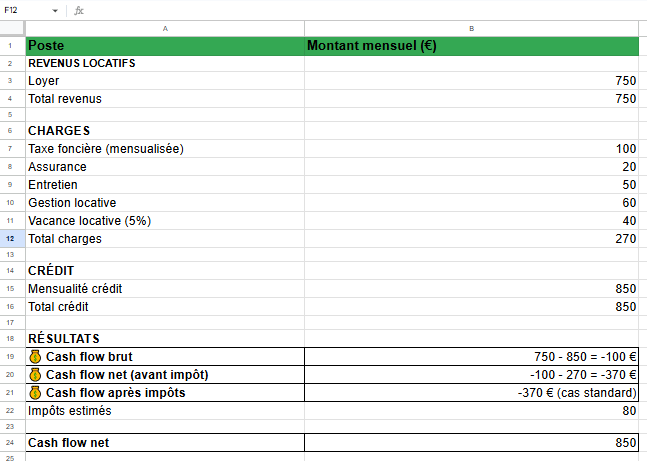The width and height of the screenshot is (647, 461).
Task: Click money bag icon in Cash flow net (avant impôt) row
Action: coord(35,375)
